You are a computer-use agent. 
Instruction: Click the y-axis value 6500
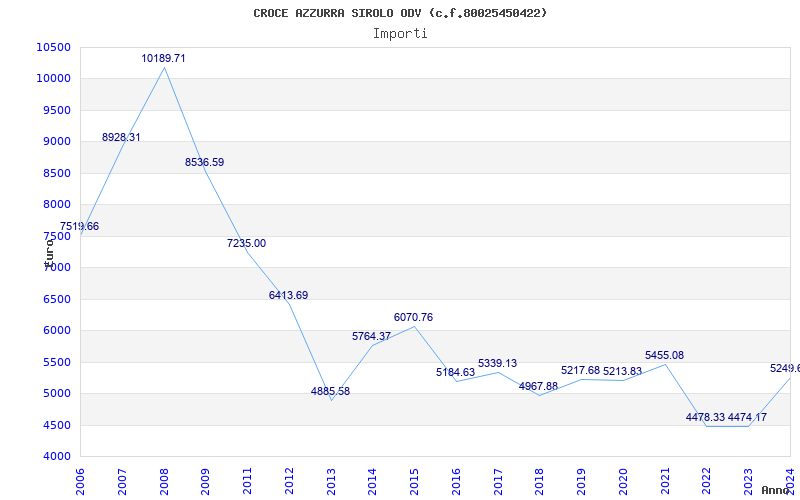56,299
